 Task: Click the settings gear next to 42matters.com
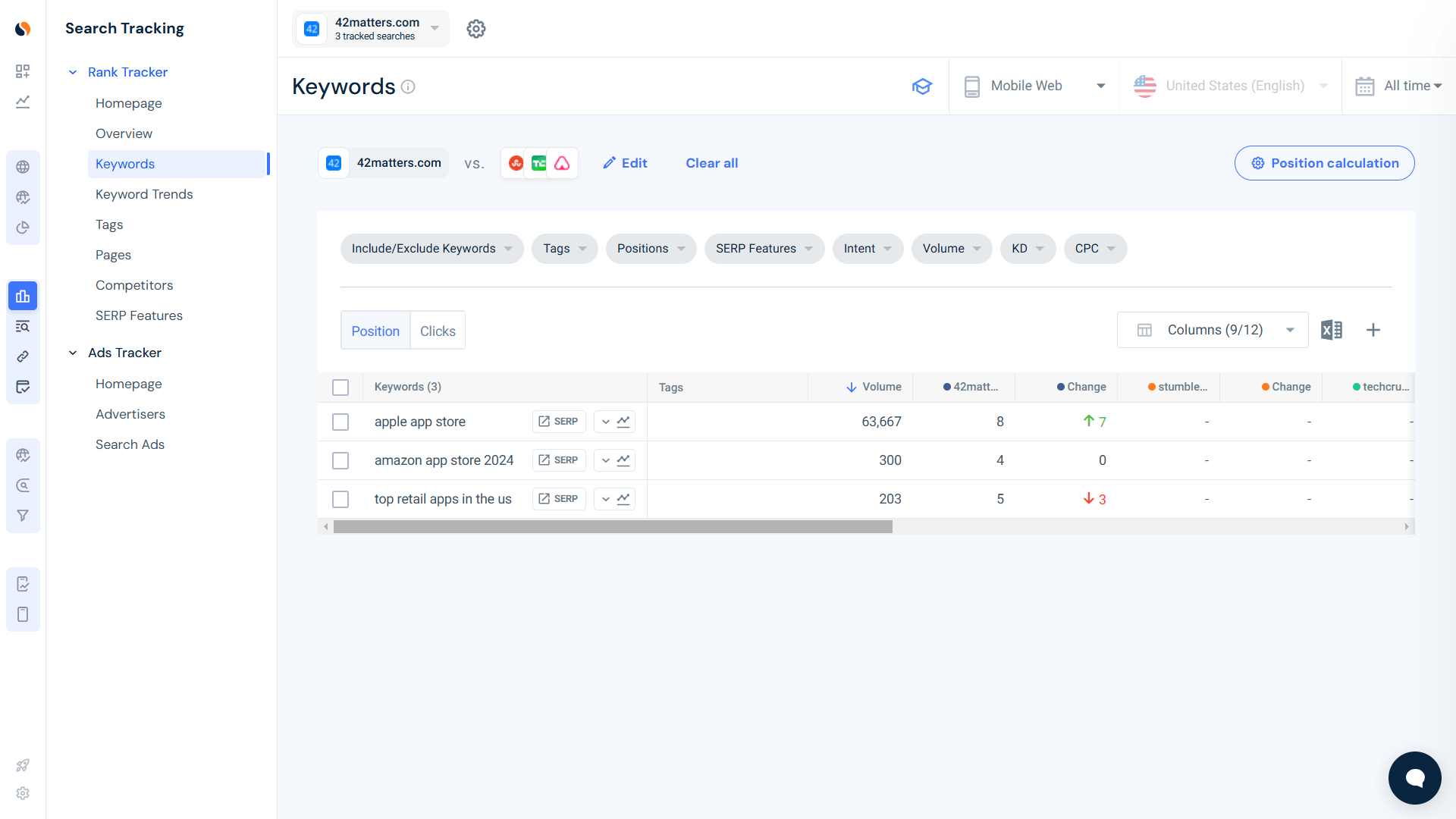pyautogui.click(x=475, y=29)
